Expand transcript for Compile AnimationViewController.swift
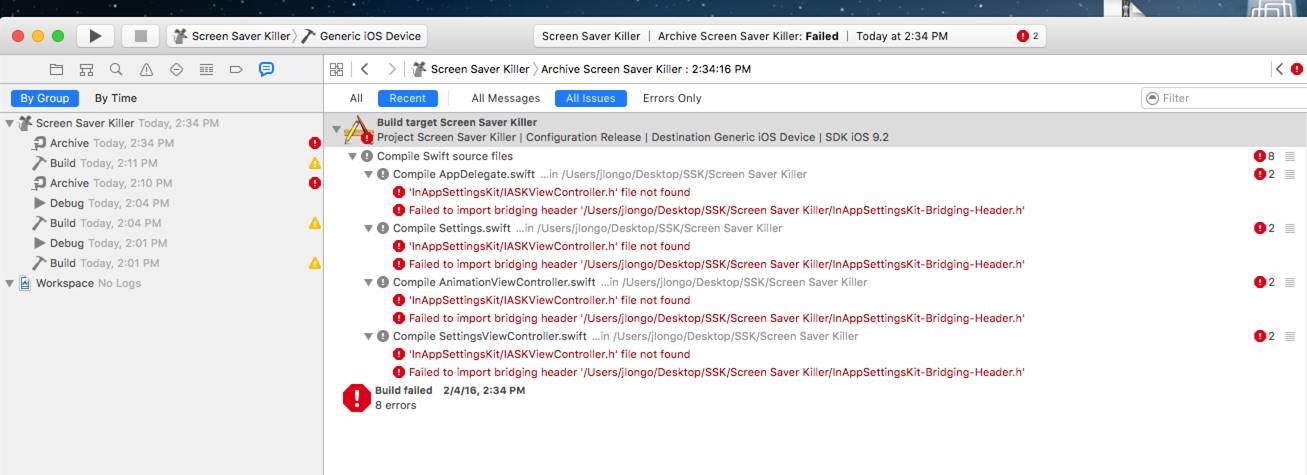Screen dimensions: 1307x475 1290,282
